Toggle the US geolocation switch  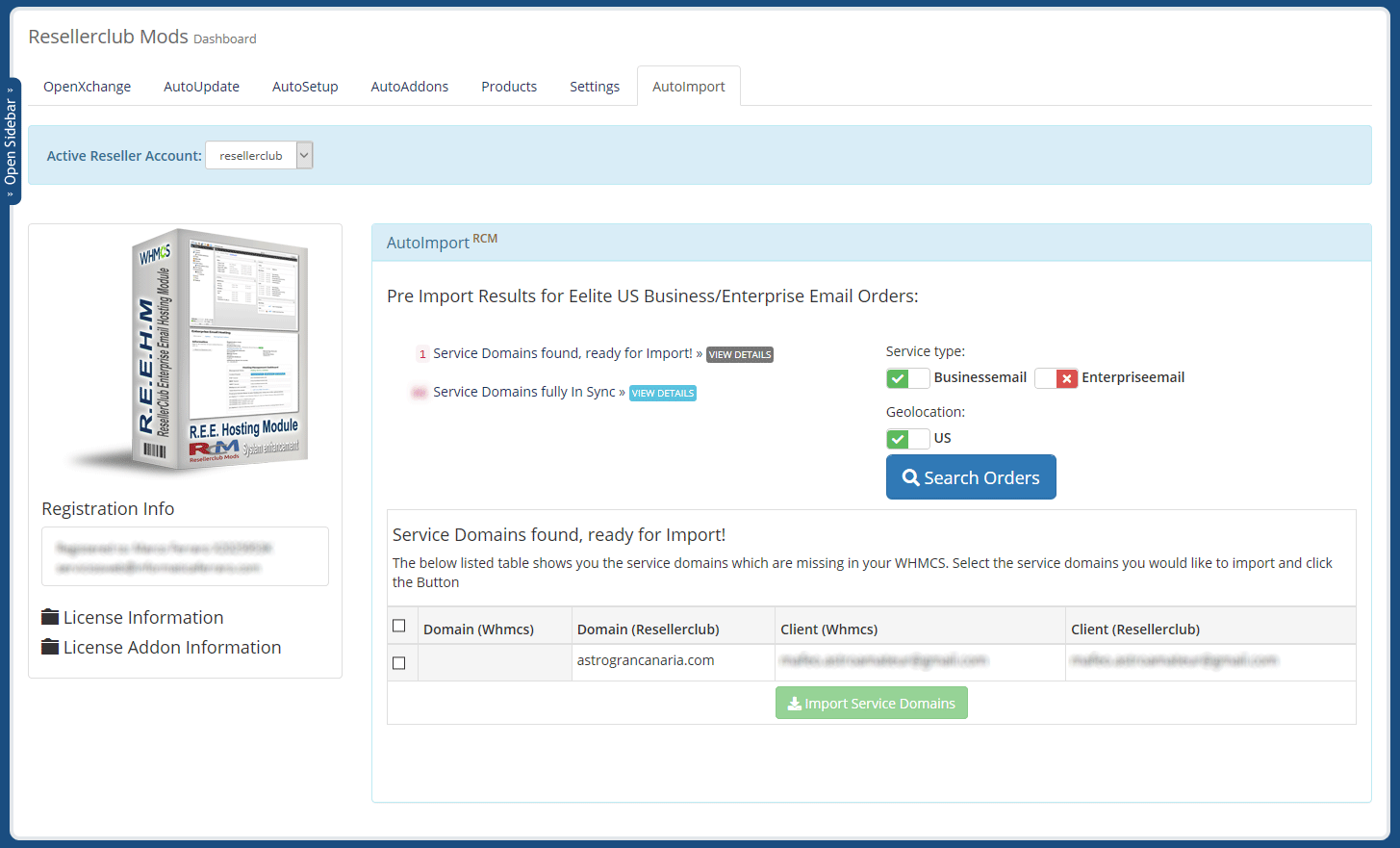(907, 439)
